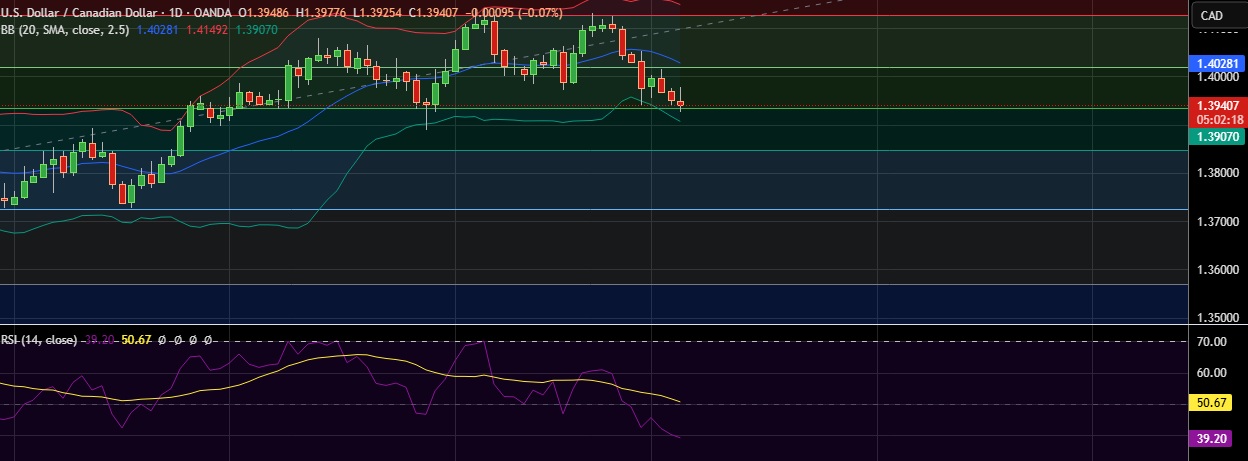The width and height of the screenshot is (1248, 461).
Task: Click the blue BB basis value 1.40281 in legend
Action: 156,30
